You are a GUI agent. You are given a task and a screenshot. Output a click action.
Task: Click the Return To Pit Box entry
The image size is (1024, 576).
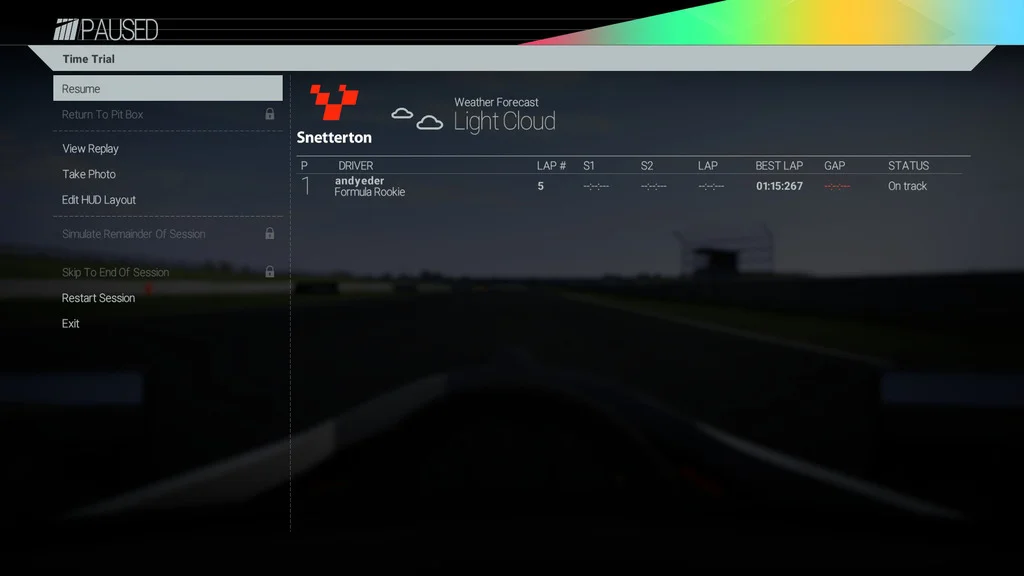168,114
